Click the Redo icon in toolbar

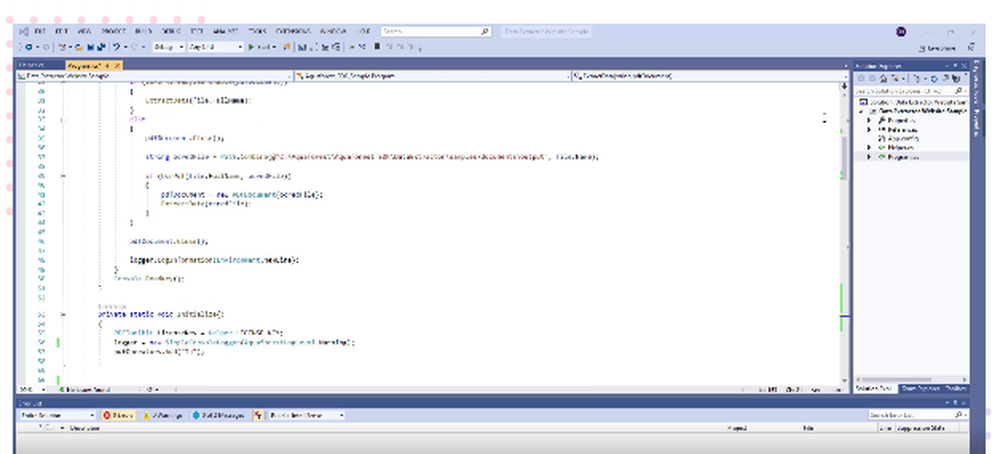point(134,47)
